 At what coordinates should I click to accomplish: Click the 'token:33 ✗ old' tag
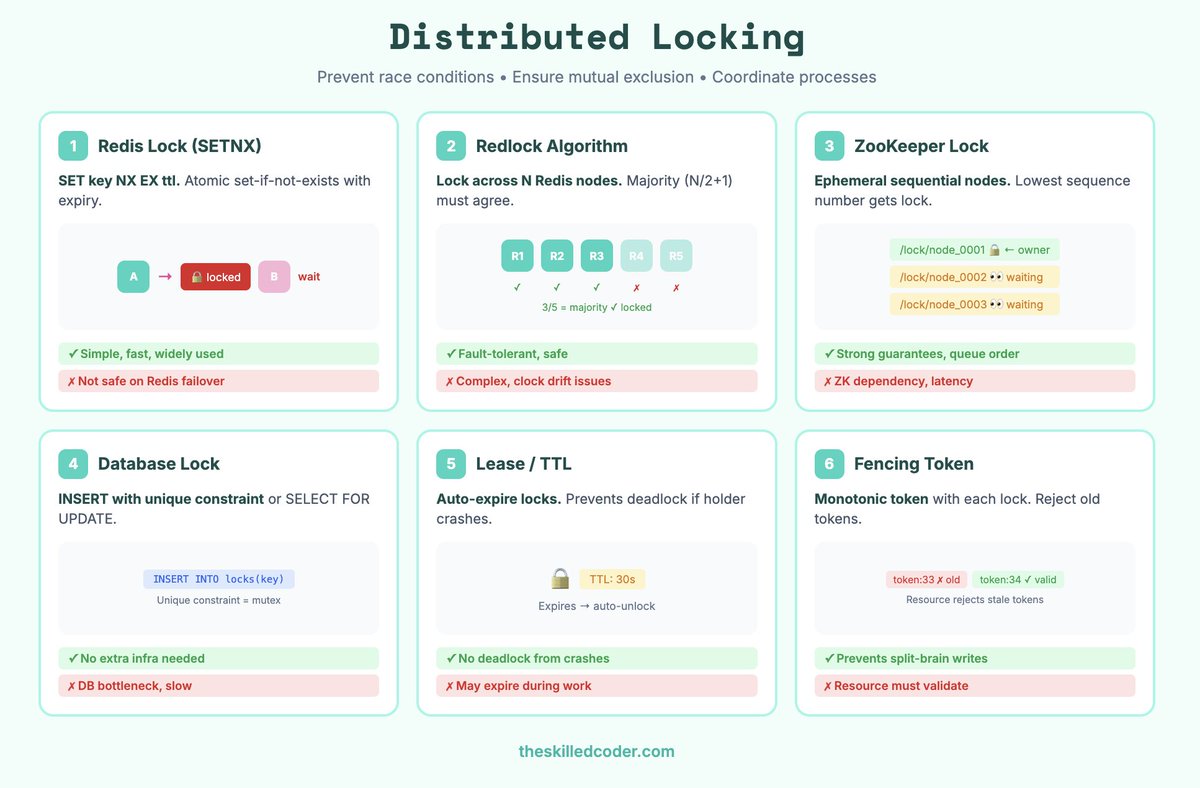[926, 579]
